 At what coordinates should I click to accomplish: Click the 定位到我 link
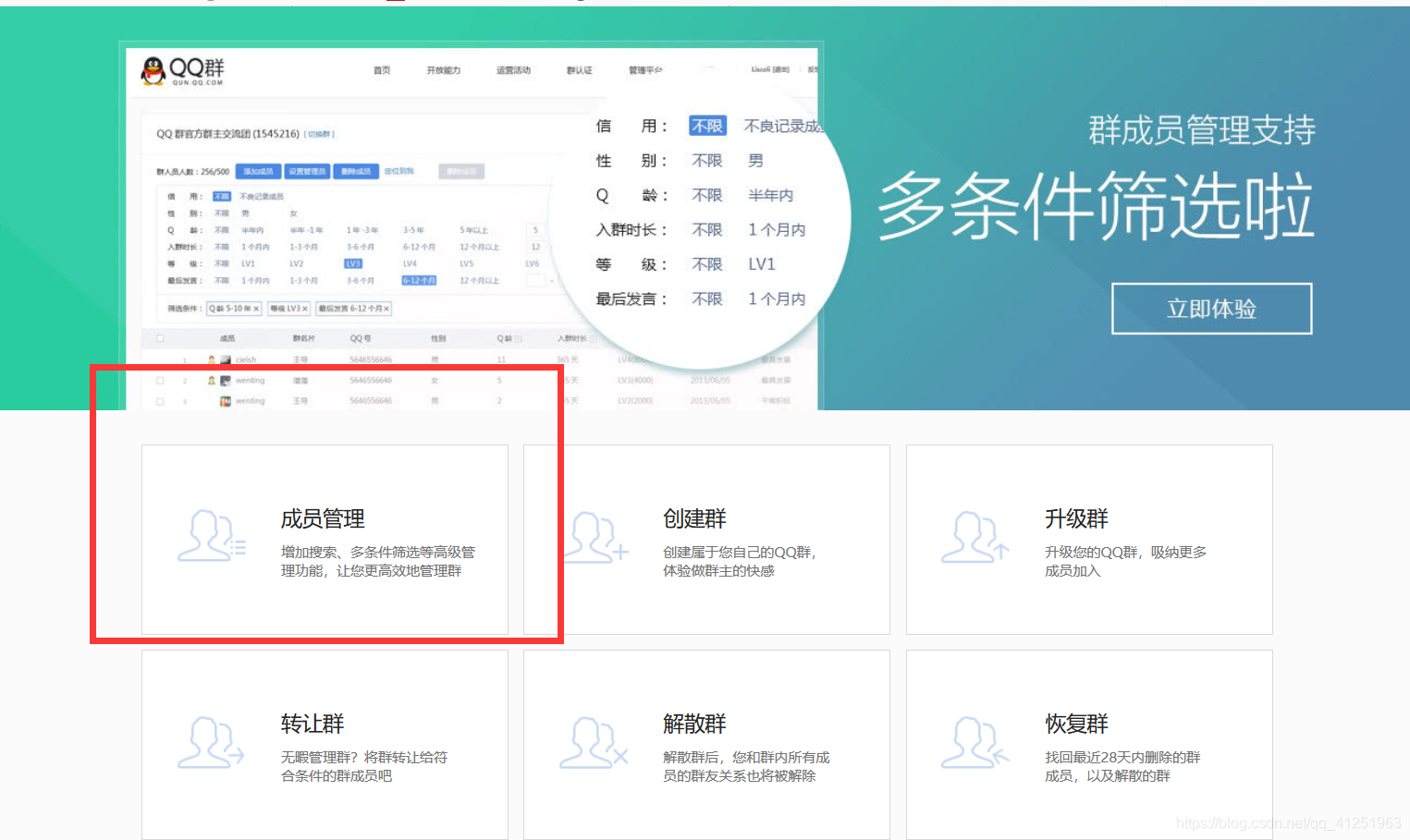tap(399, 171)
